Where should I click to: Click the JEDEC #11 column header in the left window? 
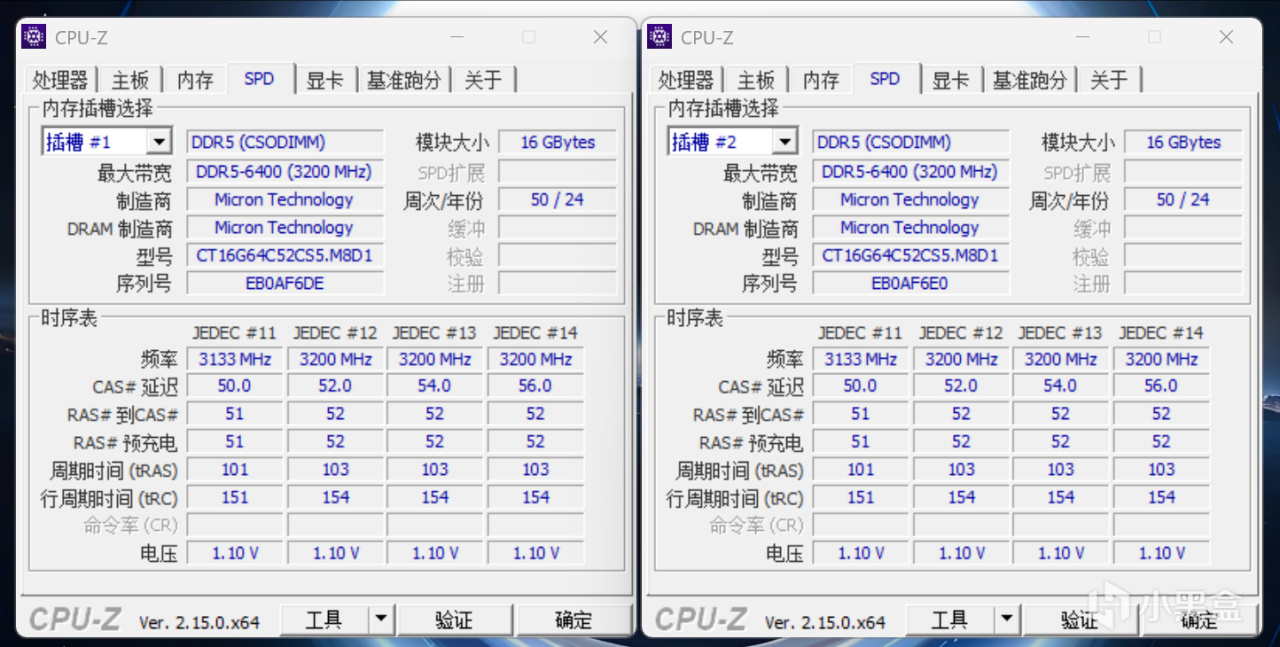pos(235,332)
